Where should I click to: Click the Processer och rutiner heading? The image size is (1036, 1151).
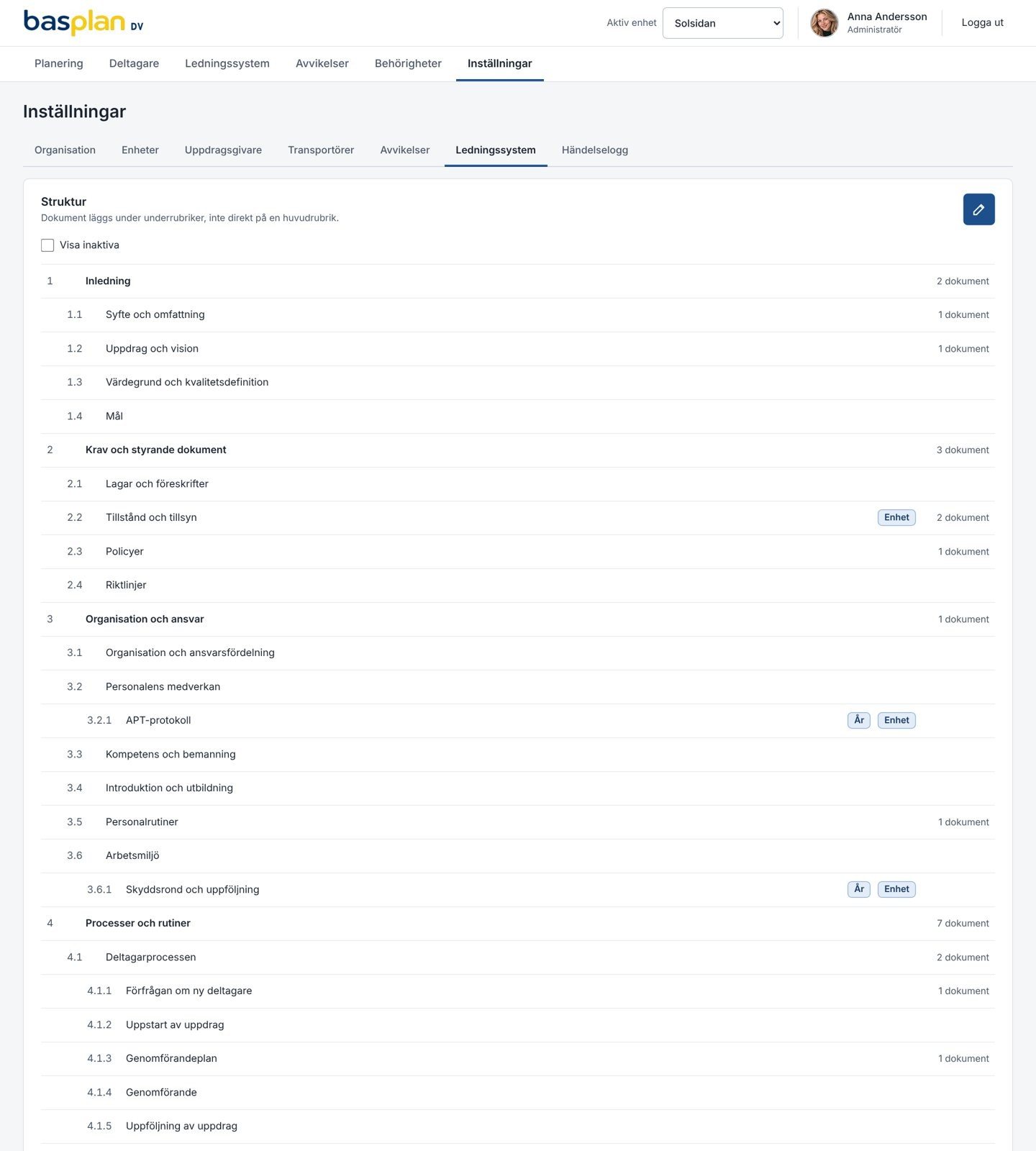[x=518, y=924]
